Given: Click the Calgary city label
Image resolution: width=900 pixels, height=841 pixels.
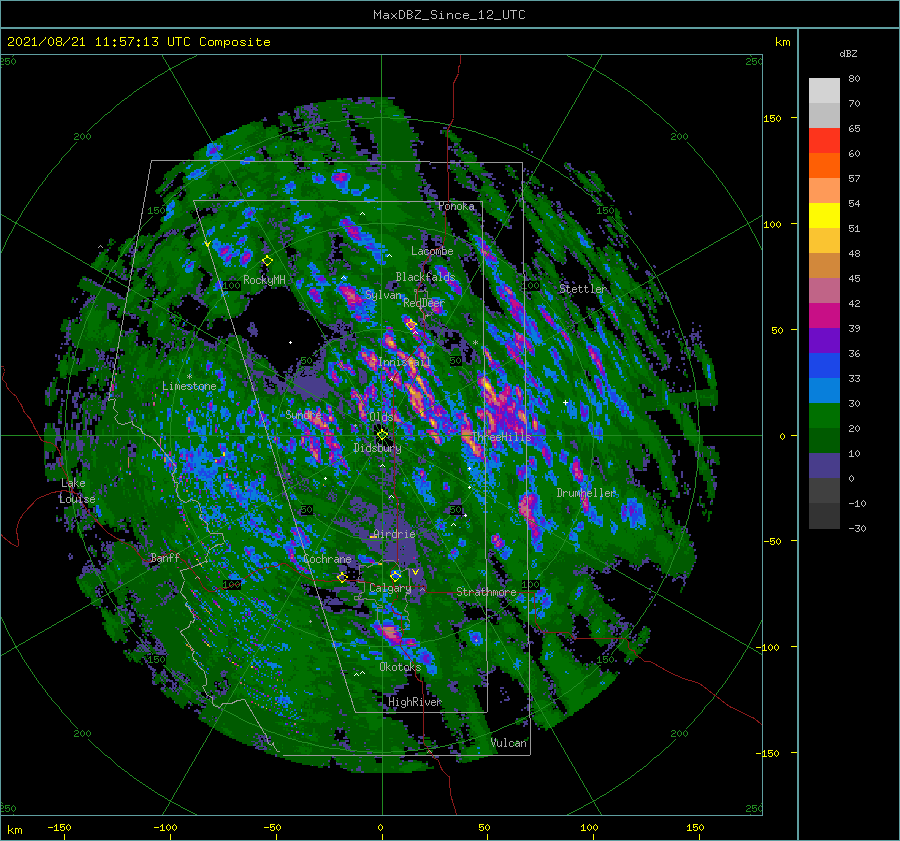Looking at the screenshot, I should 390,588.
